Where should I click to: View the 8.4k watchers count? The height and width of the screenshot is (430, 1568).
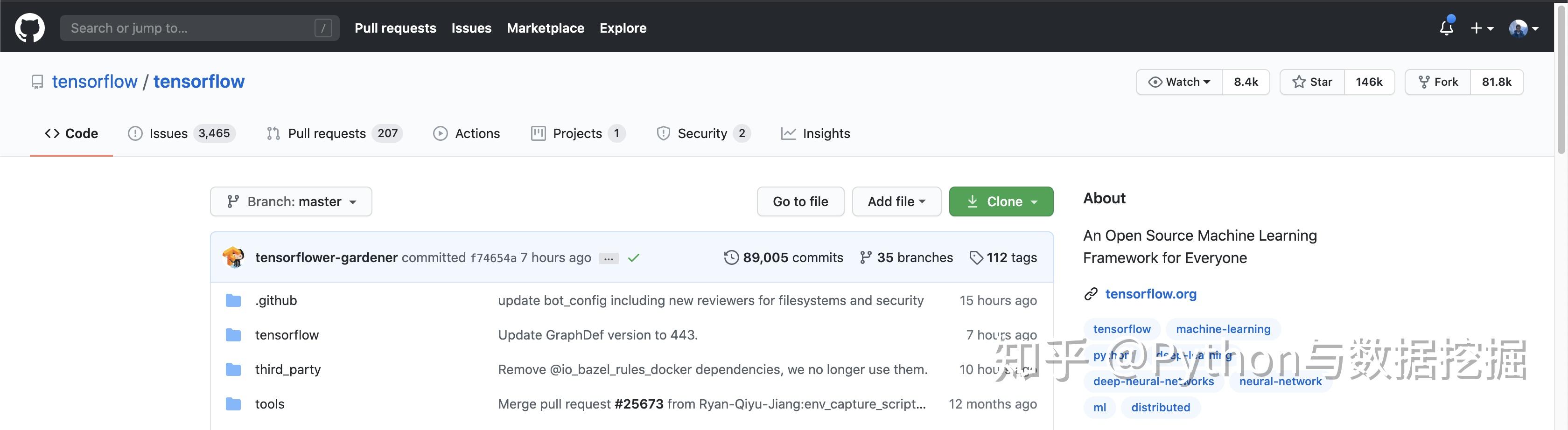click(x=1246, y=82)
